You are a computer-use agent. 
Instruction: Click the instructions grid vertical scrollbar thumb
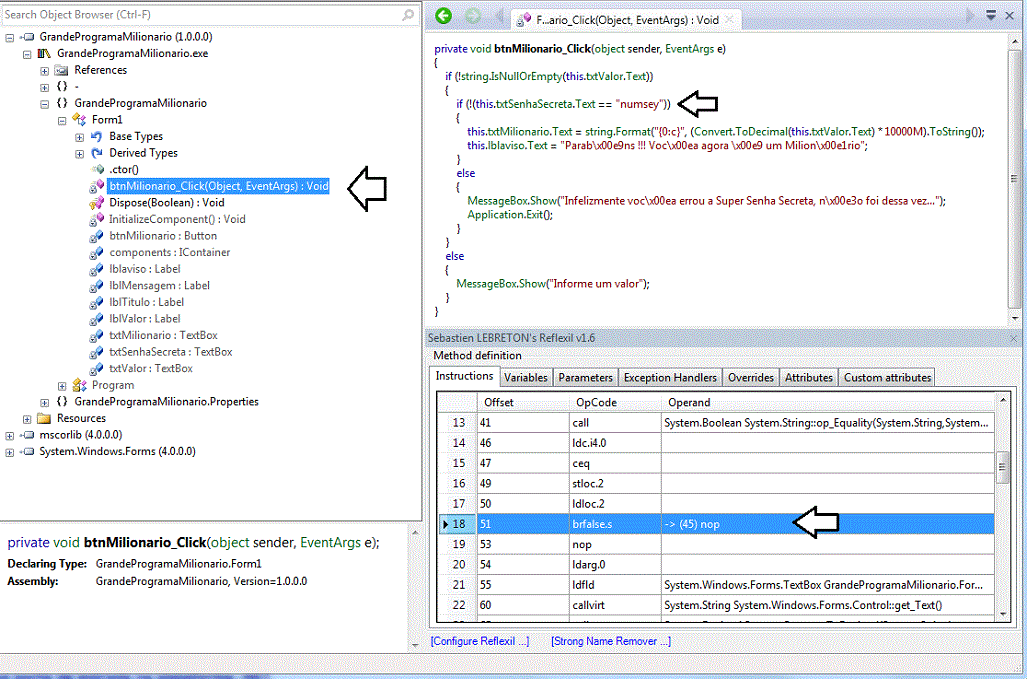click(1002, 468)
